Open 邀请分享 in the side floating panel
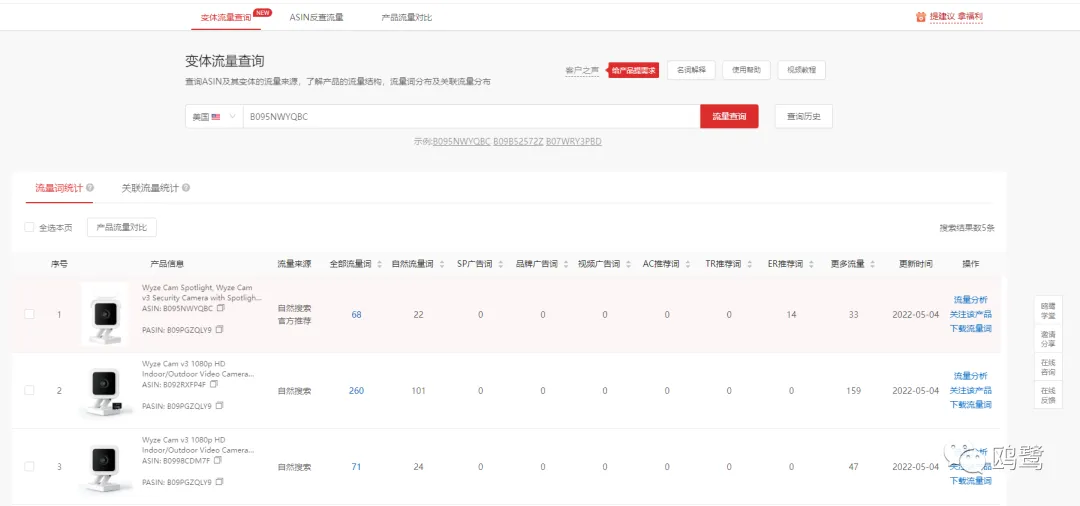 pyautogui.click(x=1048, y=337)
